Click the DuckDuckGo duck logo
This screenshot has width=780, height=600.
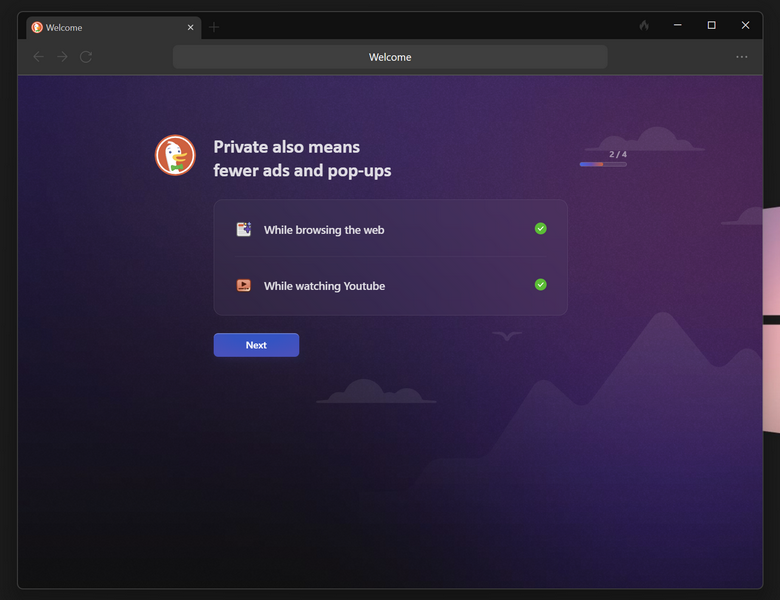(175, 155)
